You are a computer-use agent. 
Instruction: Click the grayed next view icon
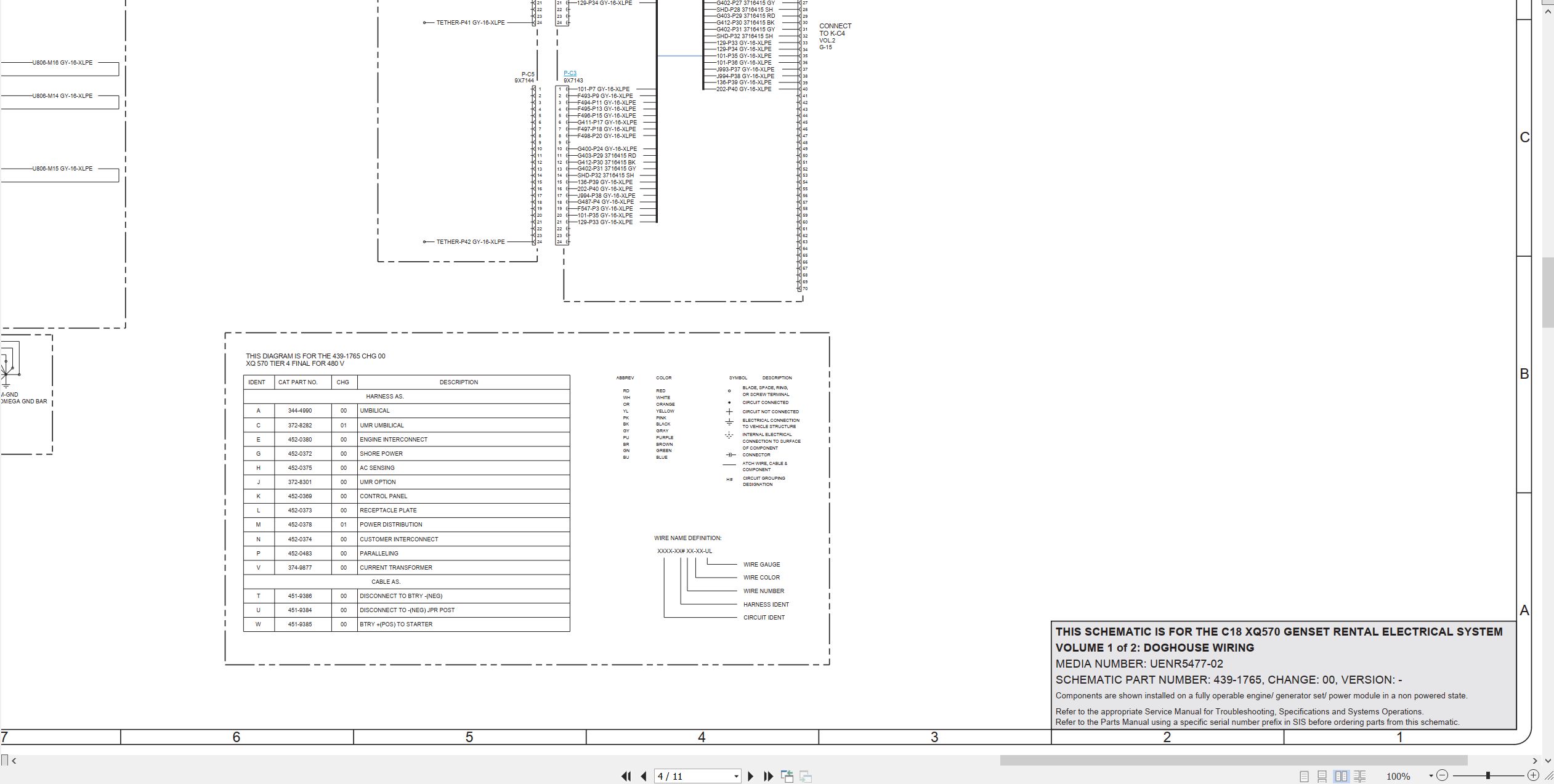point(806,776)
